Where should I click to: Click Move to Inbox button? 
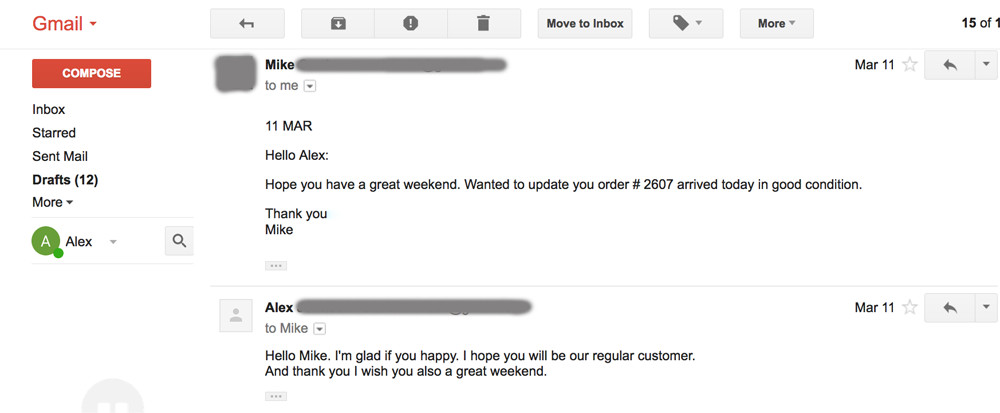pyautogui.click(x=585, y=24)
